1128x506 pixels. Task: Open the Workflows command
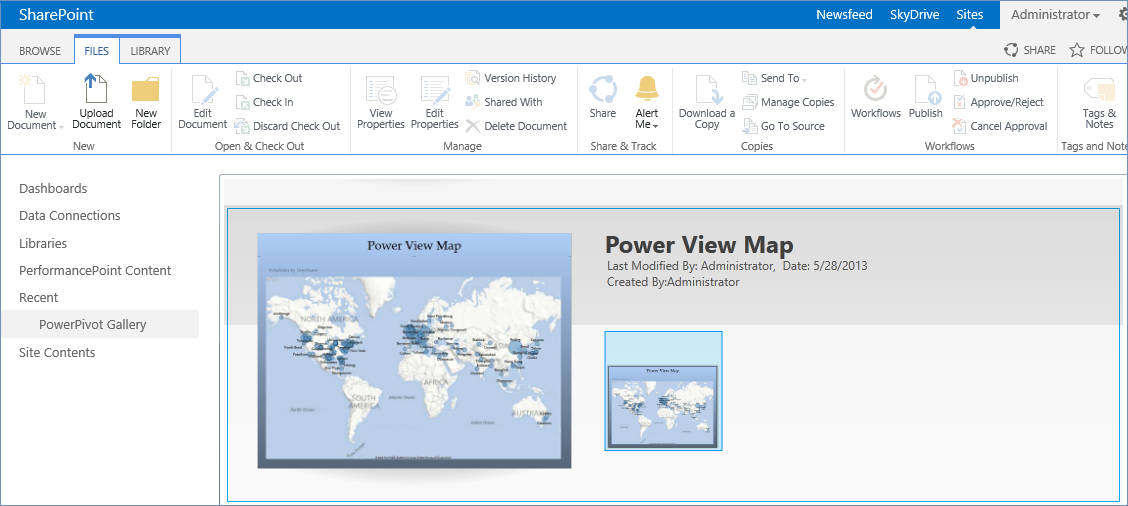pyautogui.click(x=875, y=97)
